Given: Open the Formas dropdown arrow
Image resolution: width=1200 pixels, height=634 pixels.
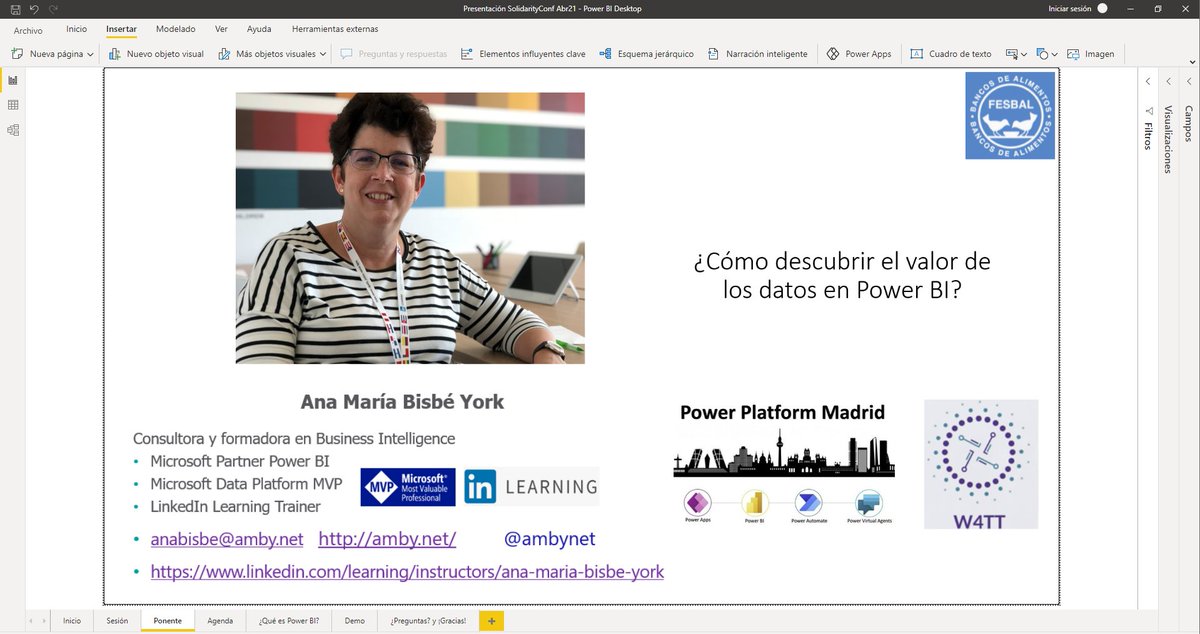Looking at the screenshot, I should pos(1055,55).
